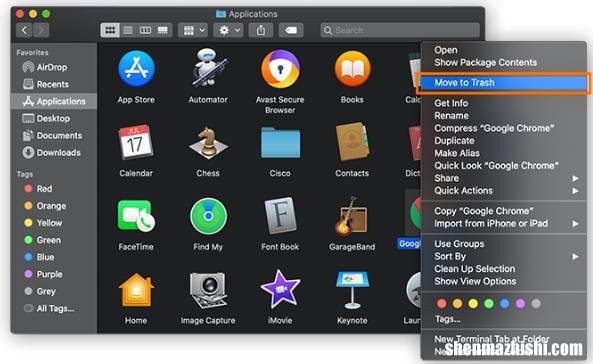593x364 pixels.
Task: Go forward with the Finder forward arrow
Action: pyautogui.click(x=41, y=30)
